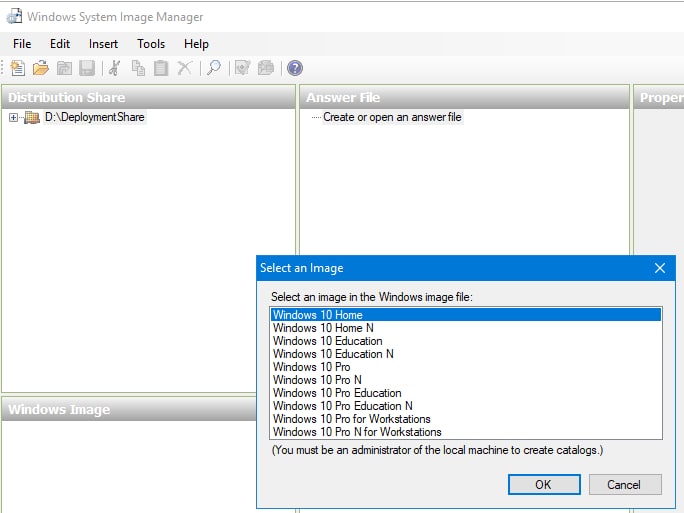684x513 pixels.
Task: Click the Cut scissors icon
Action: click(114, 68)
